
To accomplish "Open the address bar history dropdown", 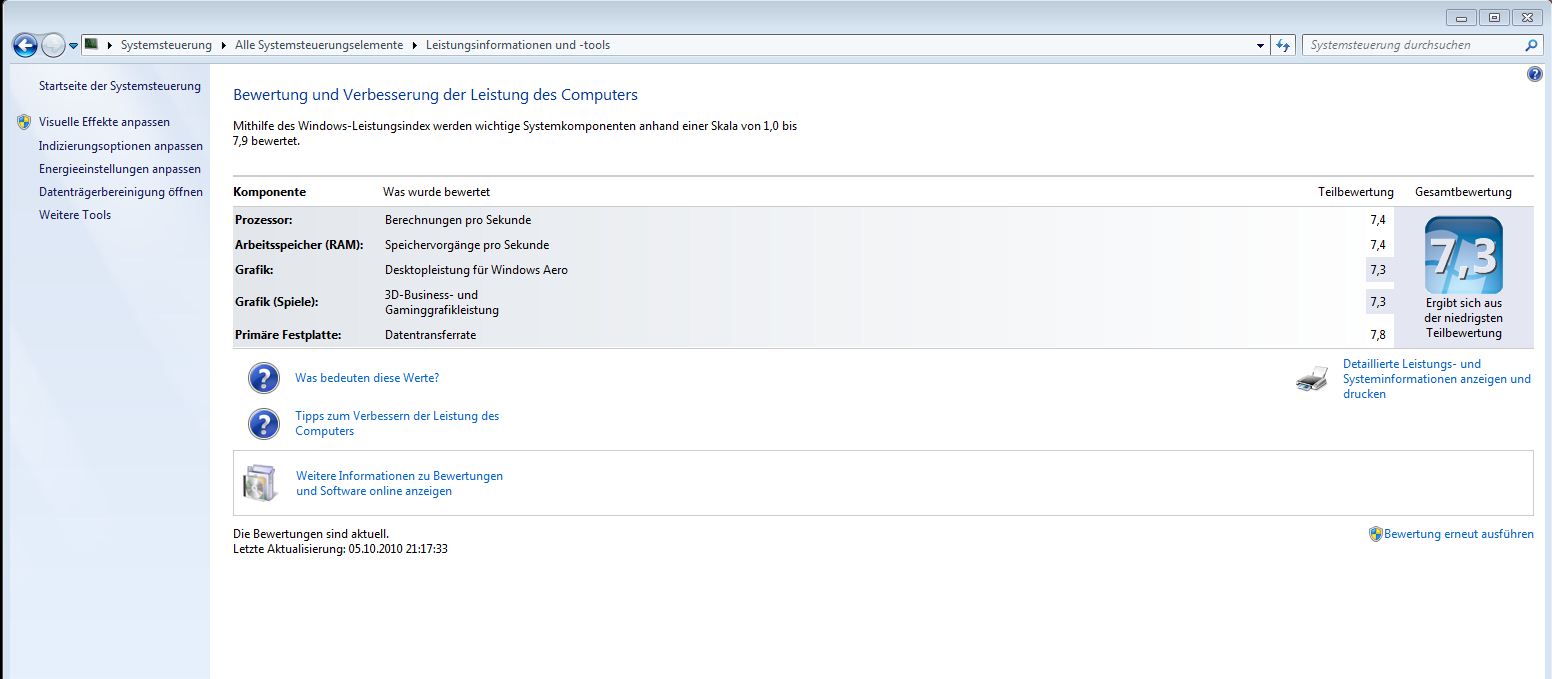I will point(1260,45).
